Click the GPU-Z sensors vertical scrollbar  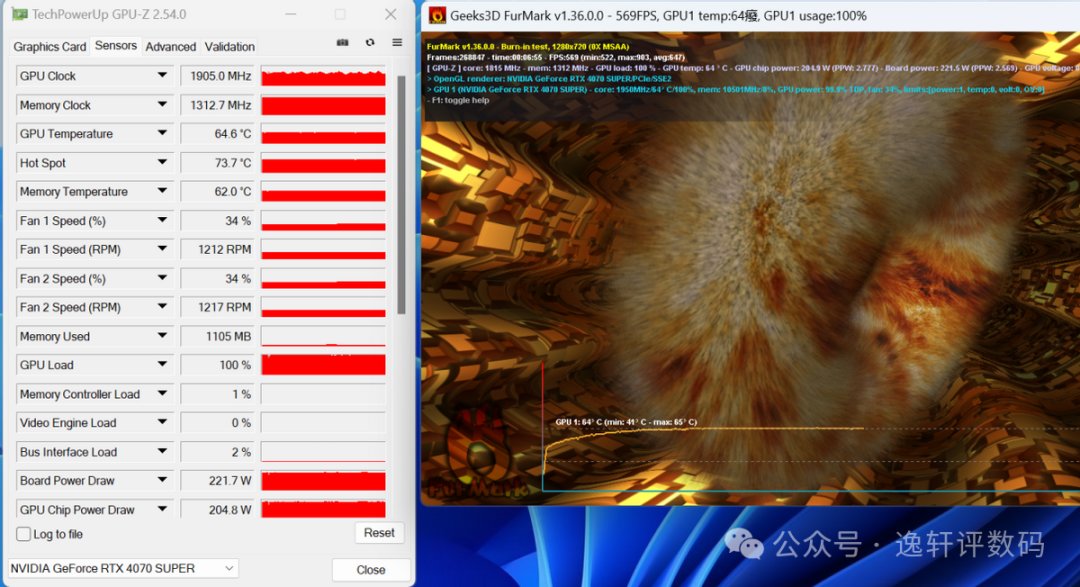pos(401,195)
